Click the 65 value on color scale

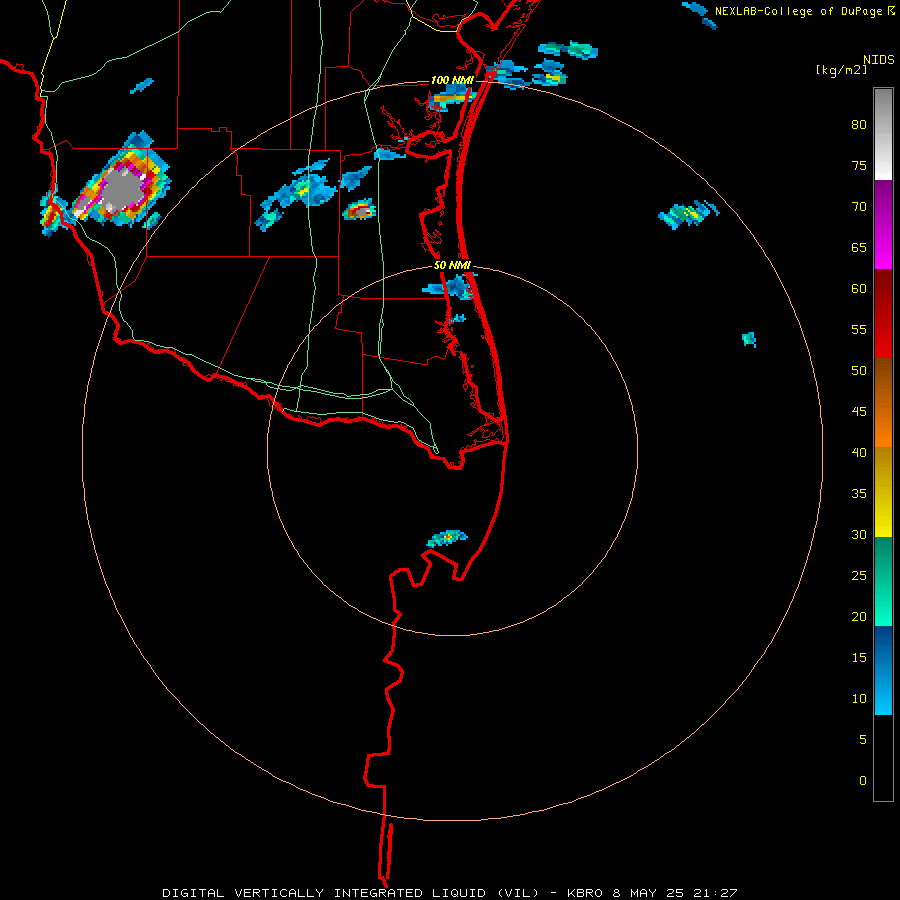click(x=859, y=247)
